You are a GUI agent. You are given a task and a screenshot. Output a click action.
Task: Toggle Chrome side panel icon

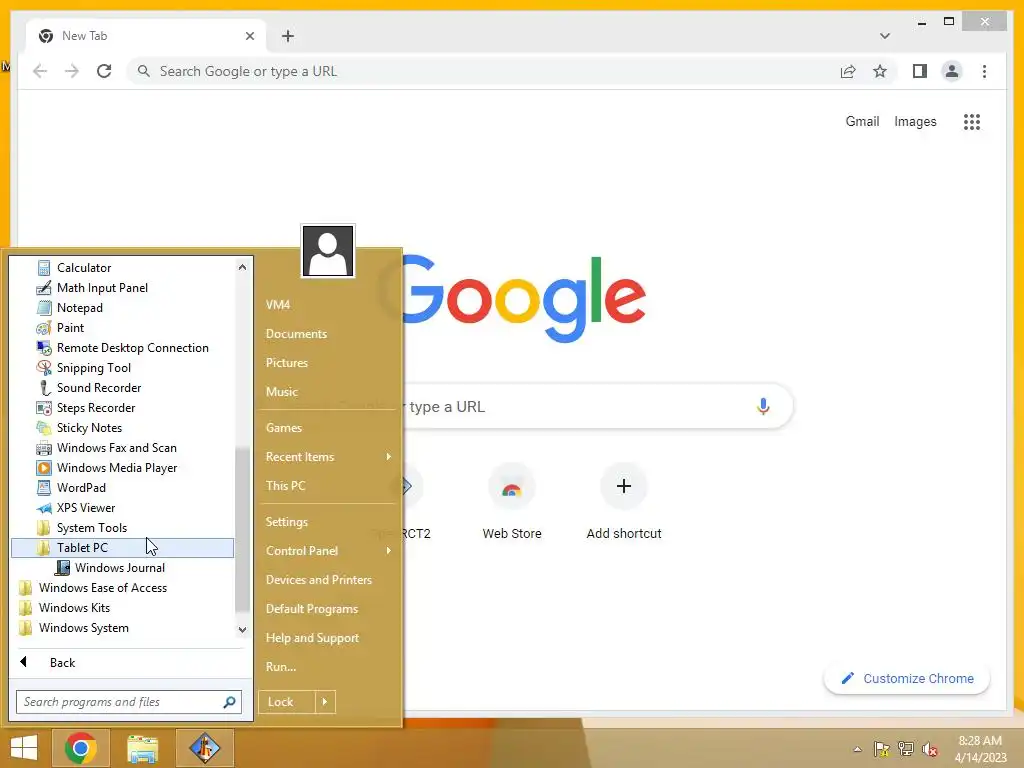(920, 71)
